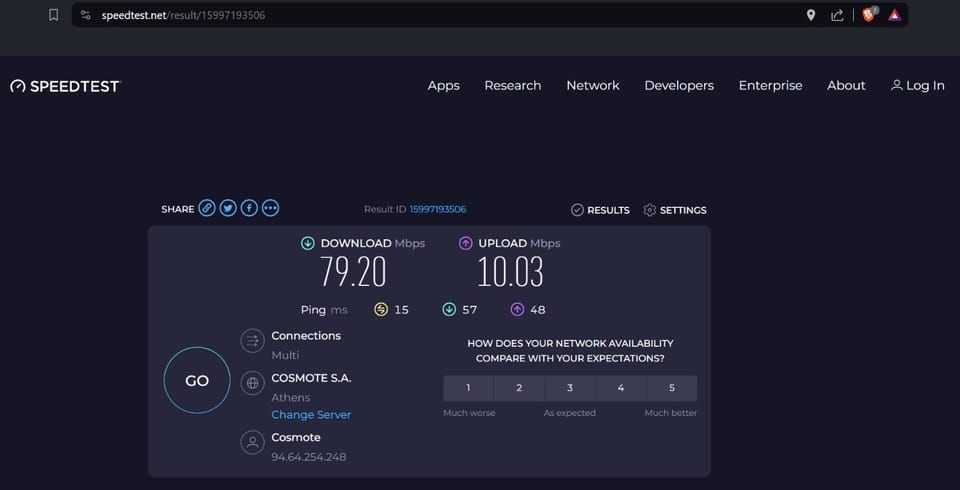Open SETTINGS with gear icon

point(675,210)
